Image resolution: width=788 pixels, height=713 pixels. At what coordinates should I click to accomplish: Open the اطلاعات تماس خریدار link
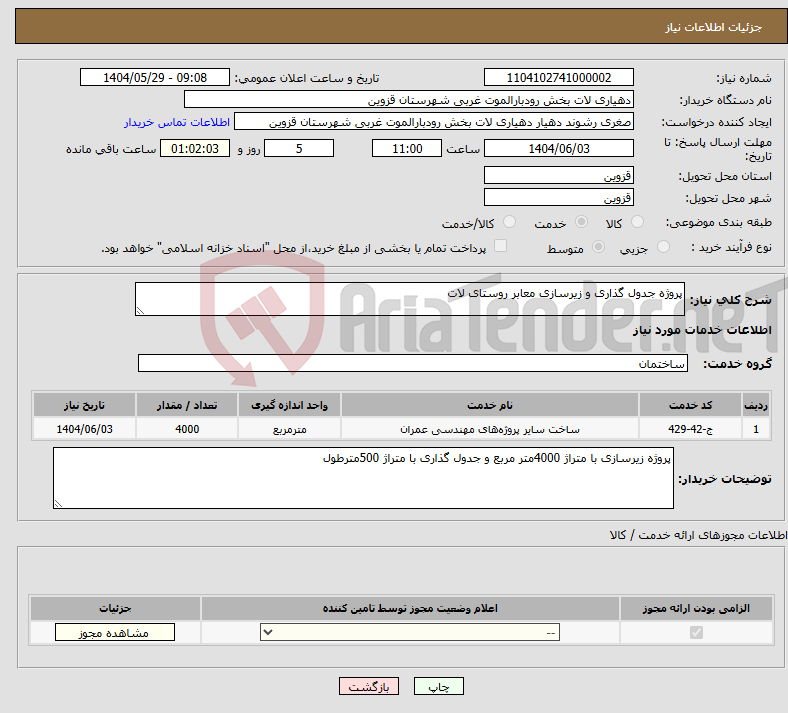tap(177, 122)
